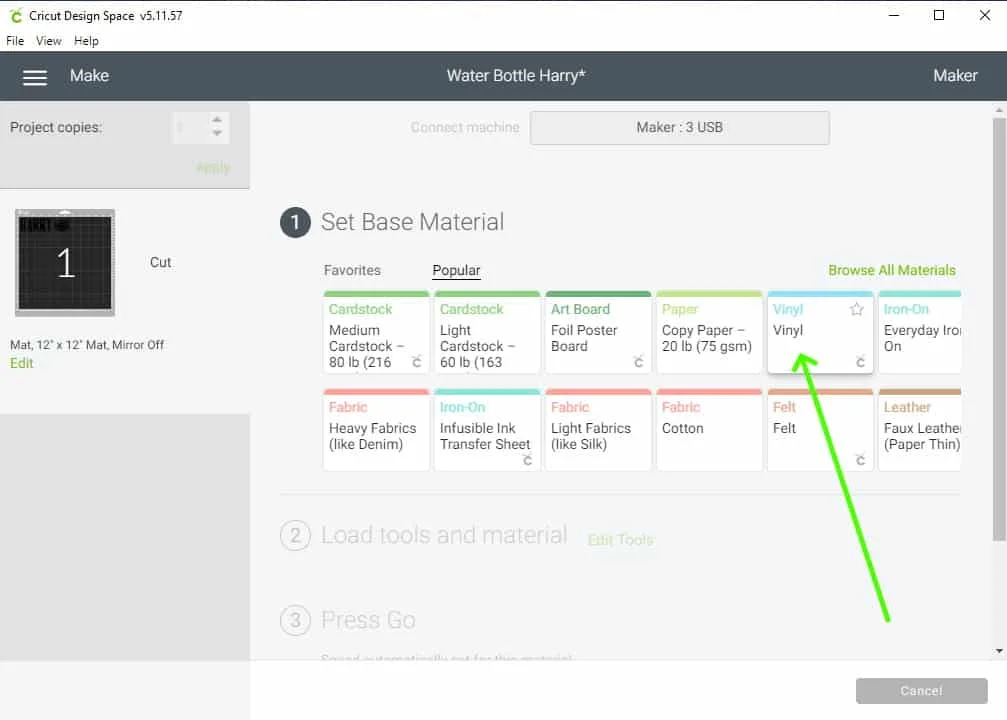Click Cricut icon on Foil Poster Board card
The width and height of the screenshot is (1007, 720).
coord(638,362)
